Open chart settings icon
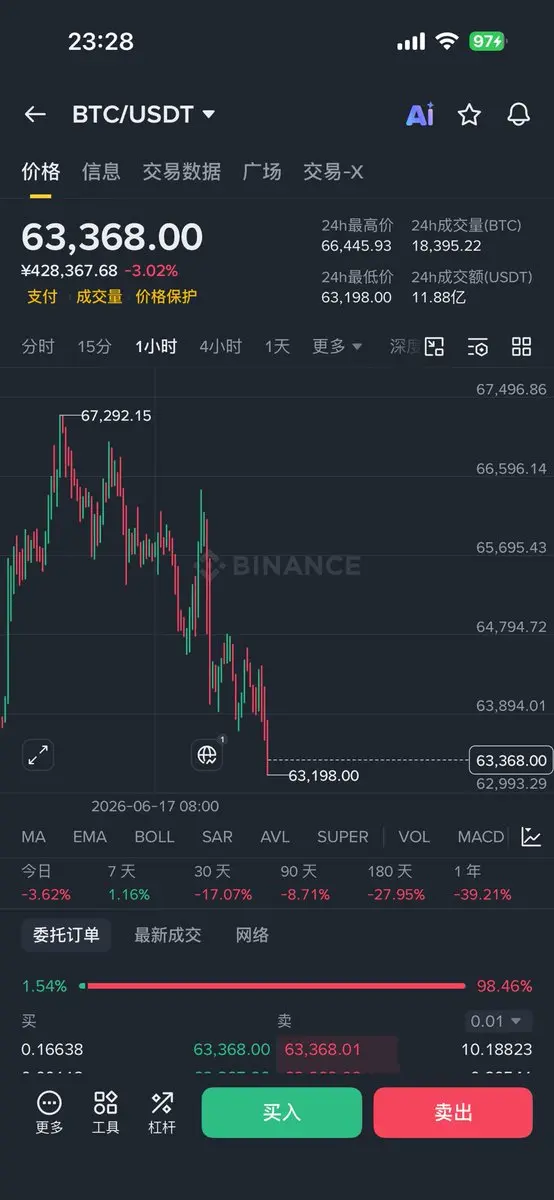This screenshot has height=1200, width=554. click(x=478, y=347)
